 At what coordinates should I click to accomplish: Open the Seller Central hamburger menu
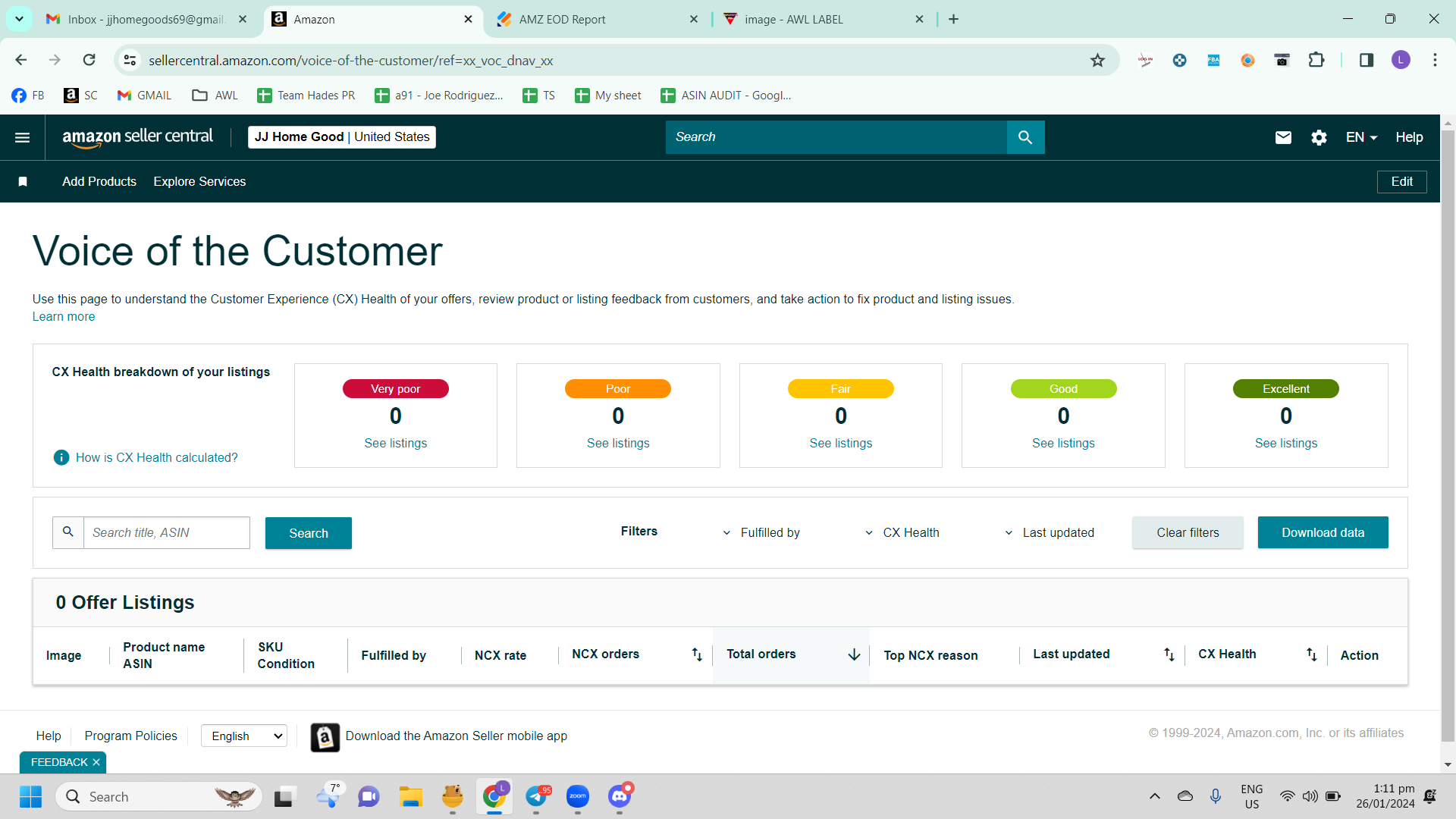coord(23,137)
